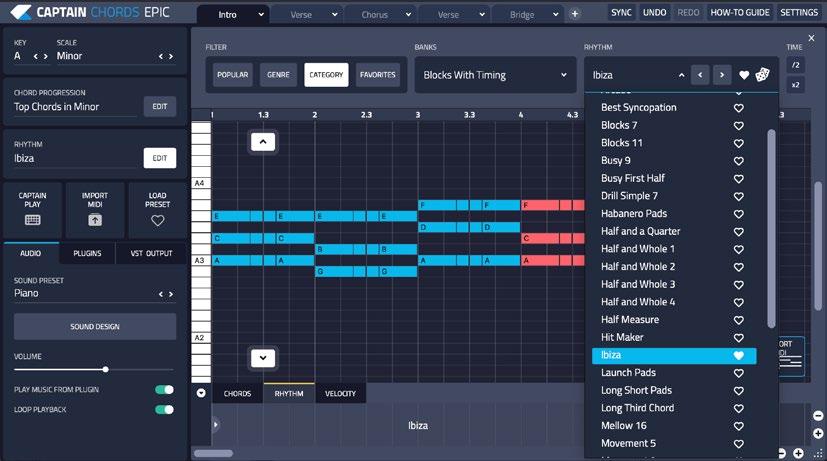Open the Intro tab dropdown arrow
Viewport: 827px width, 461px height.
261,14
